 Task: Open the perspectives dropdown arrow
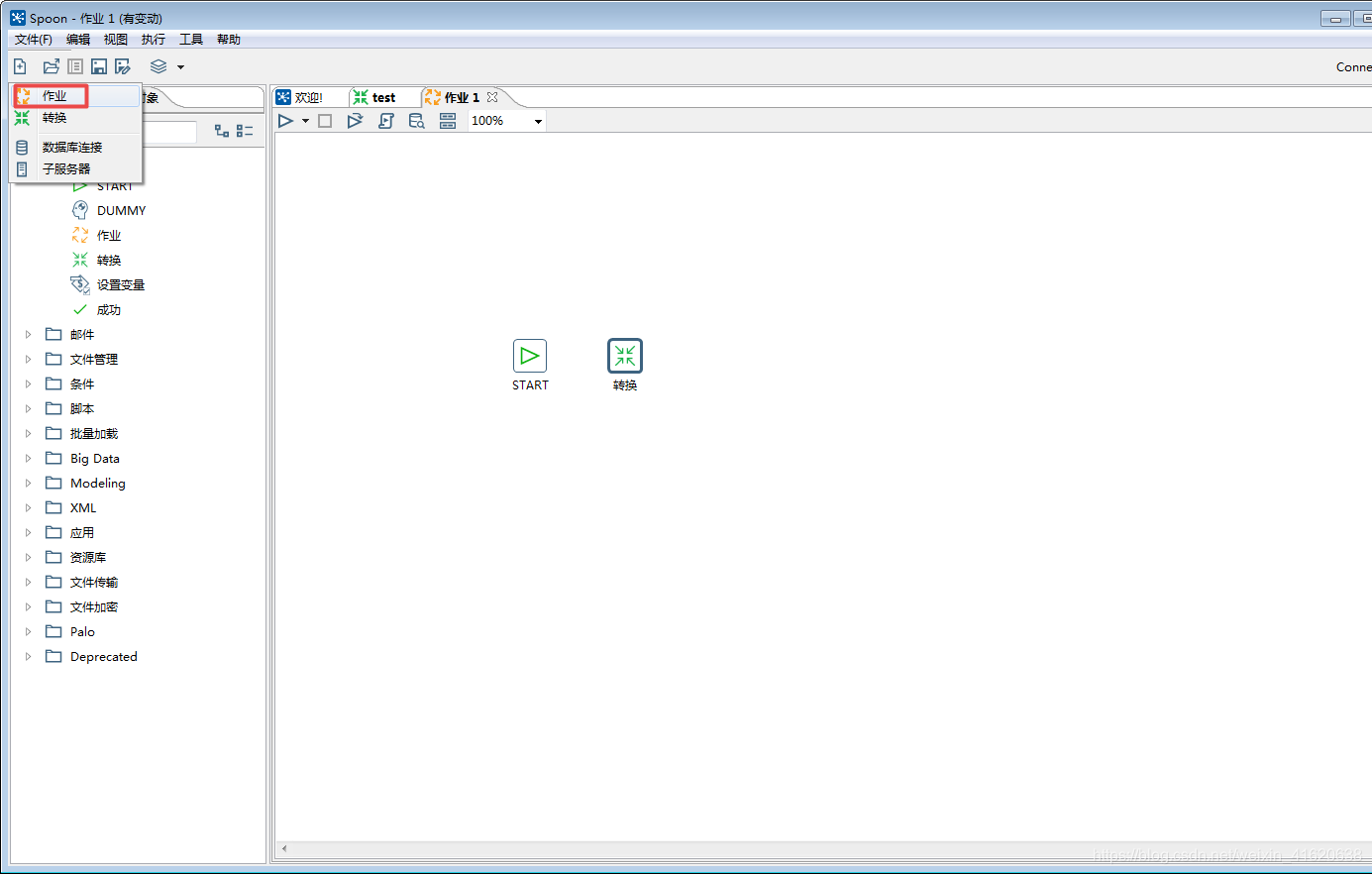180,67
